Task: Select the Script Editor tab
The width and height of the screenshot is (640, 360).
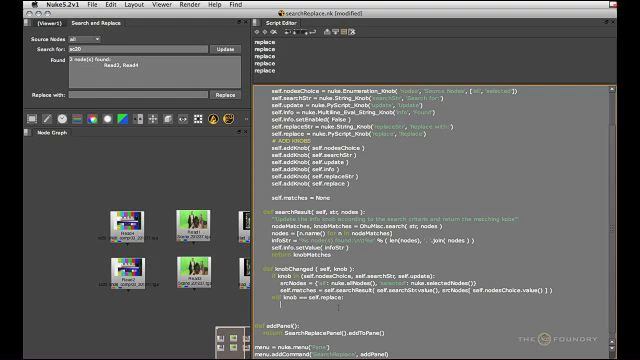Action: click(x=281, y=23)
